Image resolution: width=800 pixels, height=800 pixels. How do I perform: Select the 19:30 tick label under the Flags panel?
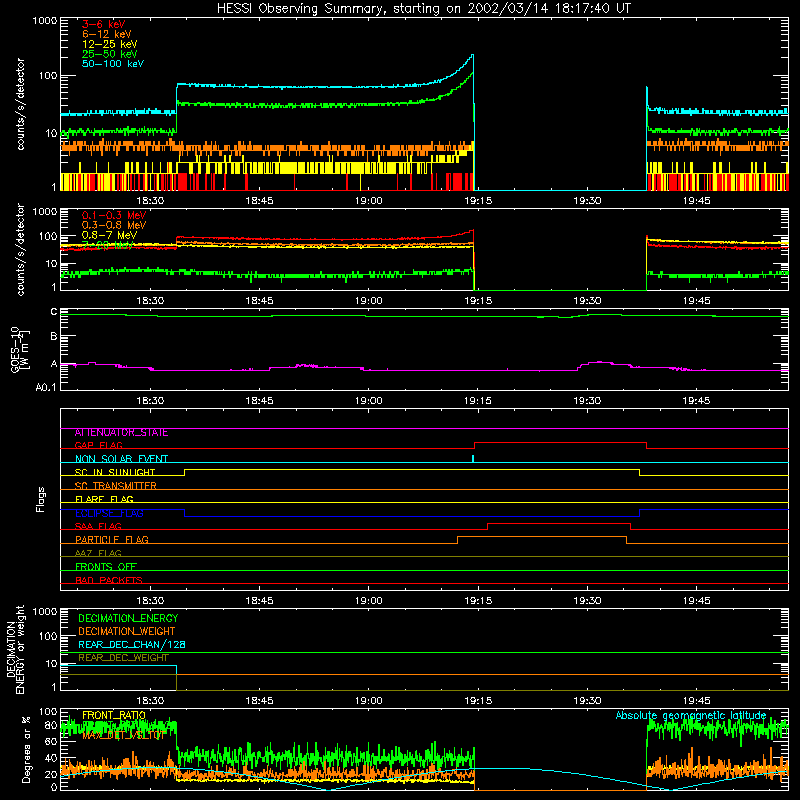[x=587, y=601]
